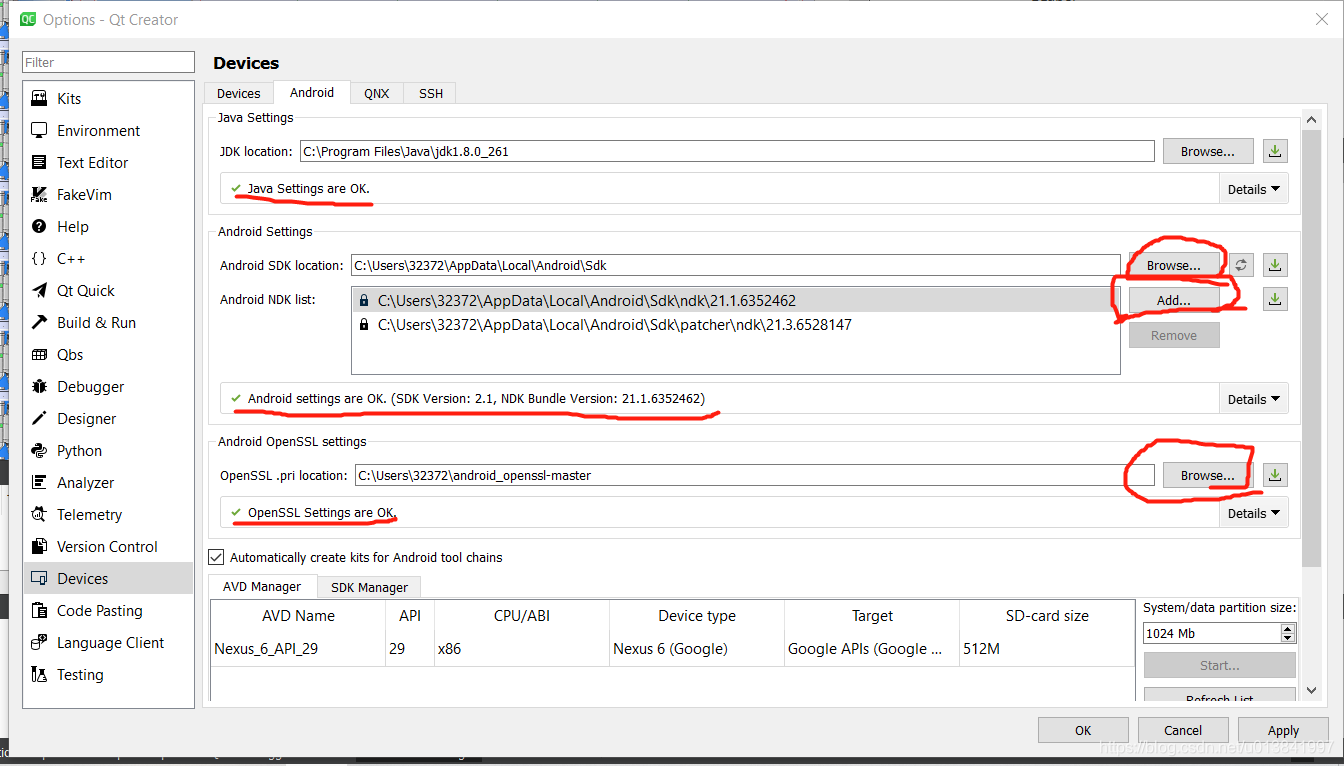The image size is (1344, 766).
Task: Open the Help options category
Action: point(108,226)
